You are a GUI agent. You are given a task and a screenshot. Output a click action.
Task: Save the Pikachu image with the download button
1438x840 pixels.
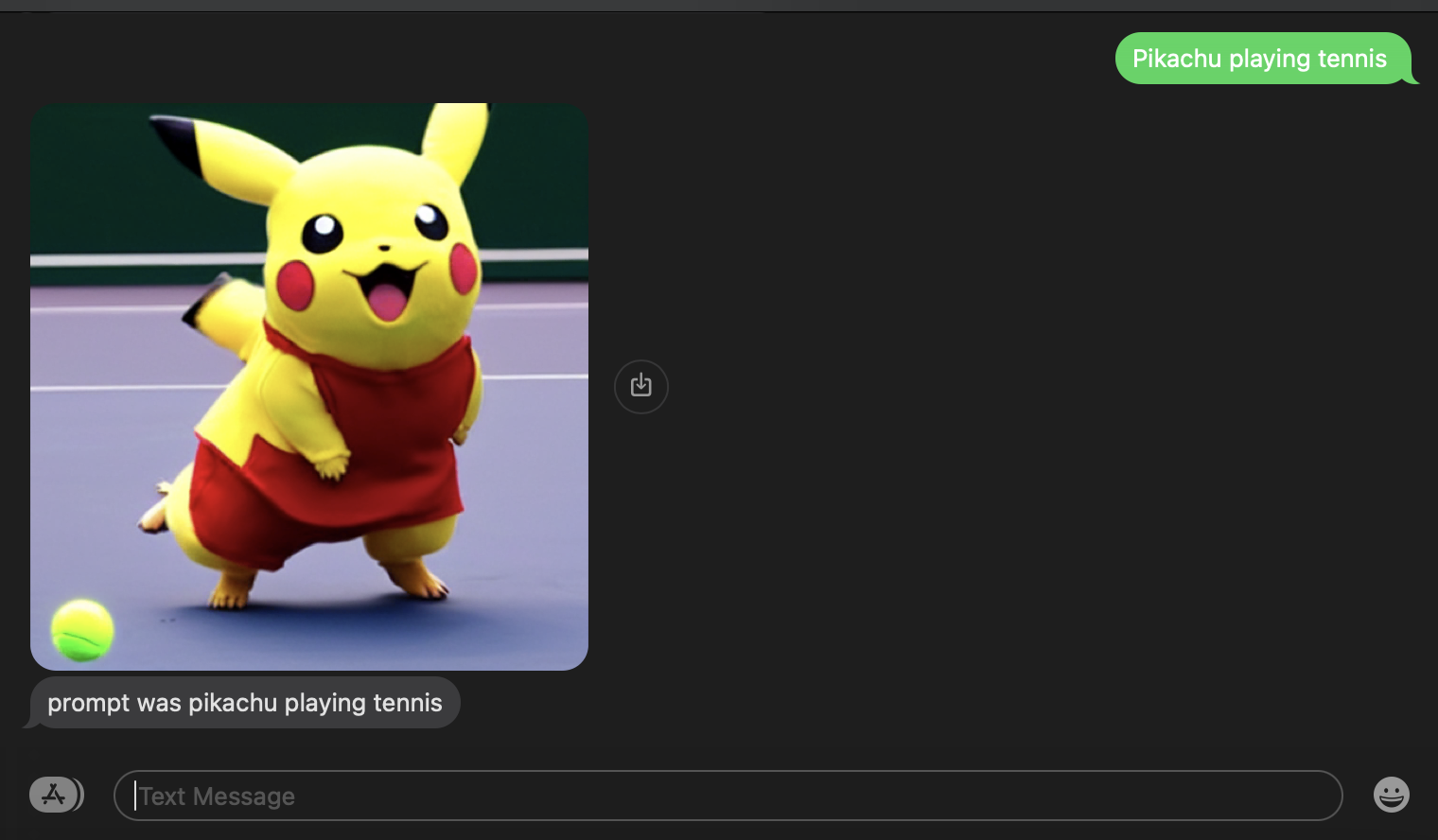pyautogui.click(x=641, y=386)
